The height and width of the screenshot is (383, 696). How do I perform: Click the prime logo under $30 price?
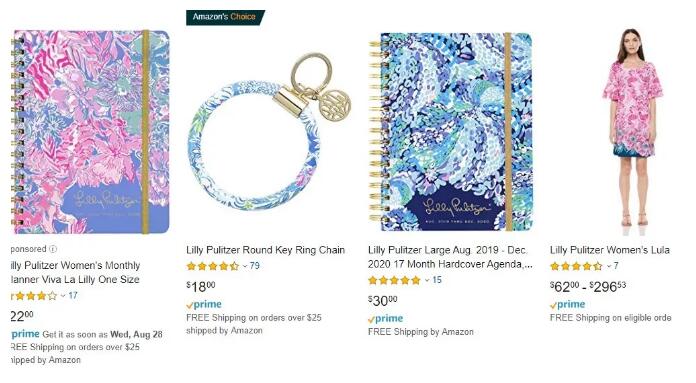385,319
